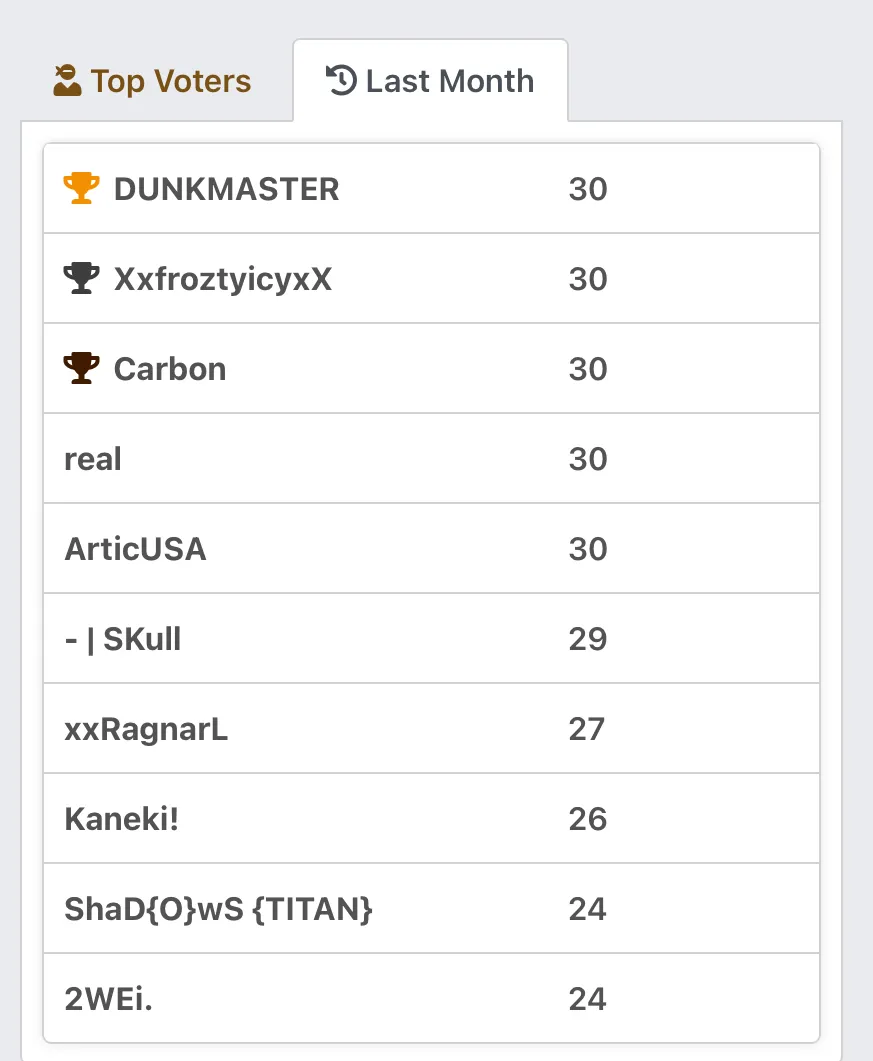Click the gold trophy icon beside DUNKMASTER
This screenshot has height=1061, width=873.
click(81, 188)
